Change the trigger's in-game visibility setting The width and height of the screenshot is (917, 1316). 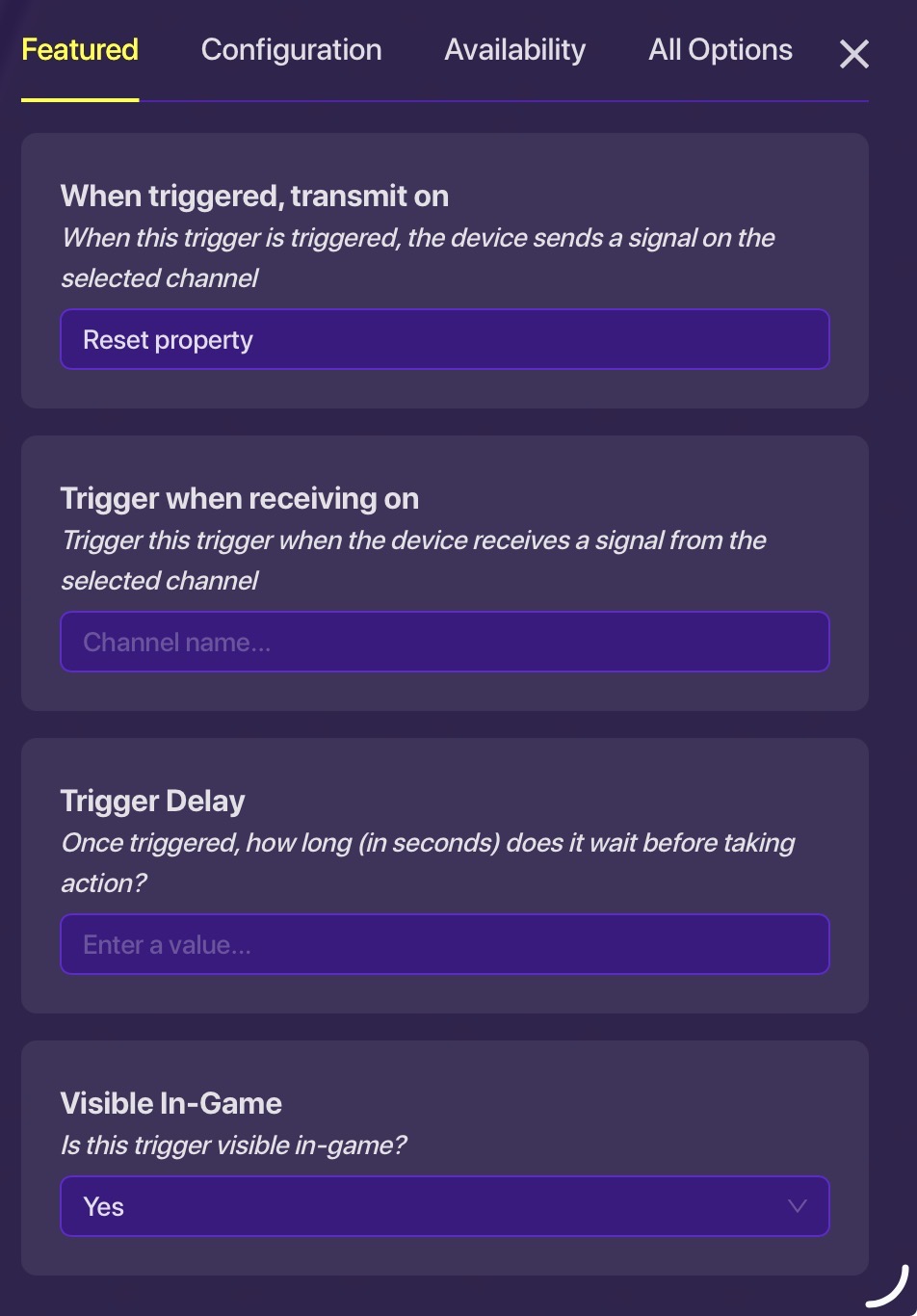[x=445, y=1206]
